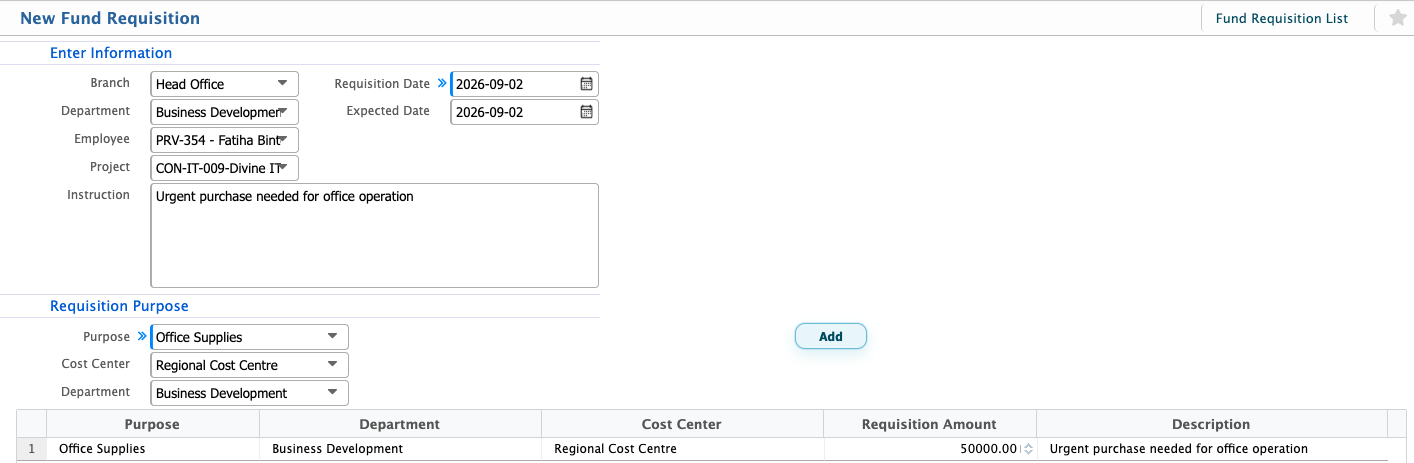This screenshot has height=463, width=1414.
Task: Go to Fund Requisition List
Action: (1281, 18)
